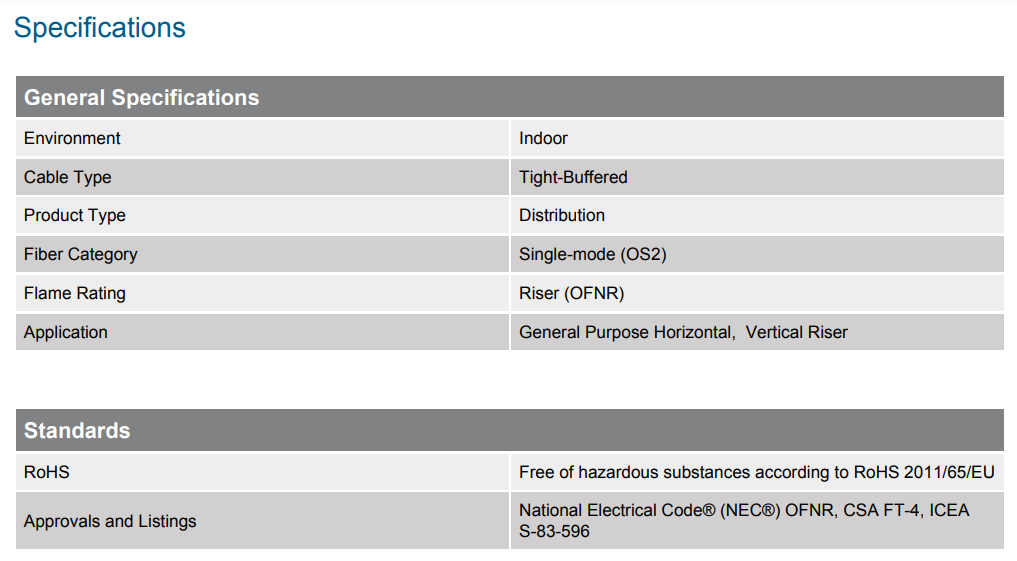Click the General Purpose Horizontal text
The image size is (1017, 561).
[x=625, y=332]
